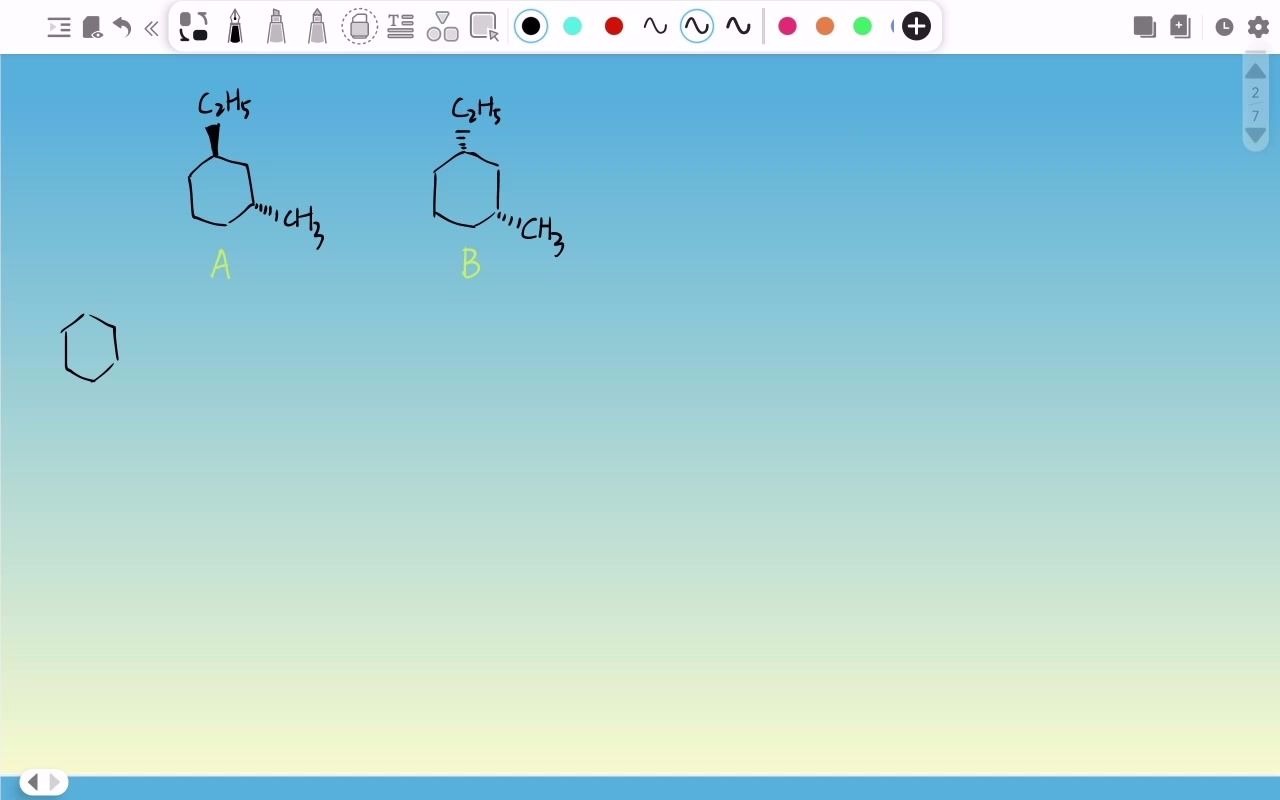The height and width of the screenshot is (800, 1280).
Task: Select the lasso selection tool
Action: click(x=484, y=27)
